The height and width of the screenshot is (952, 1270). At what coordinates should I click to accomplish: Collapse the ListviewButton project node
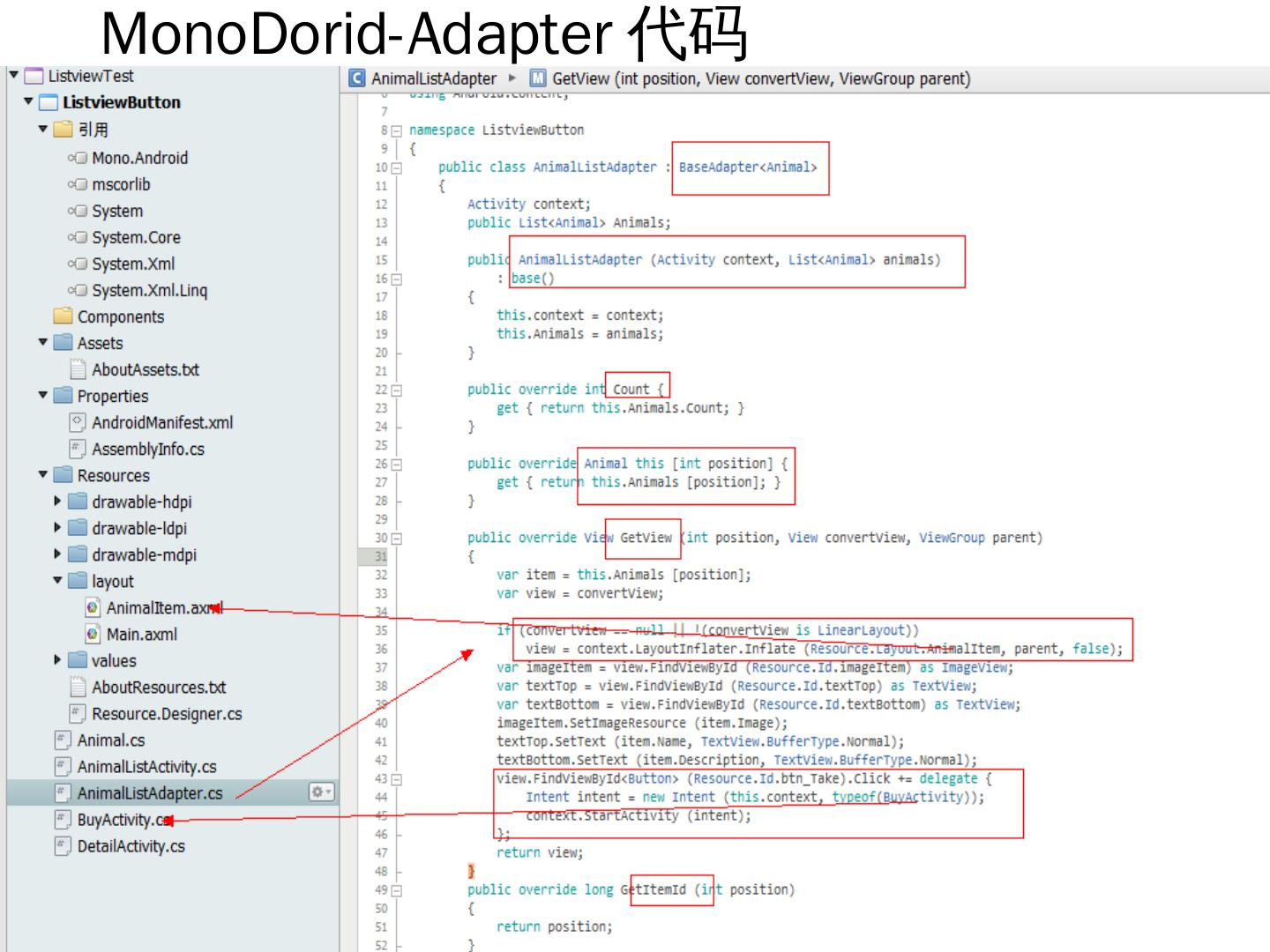click(29, 101)
